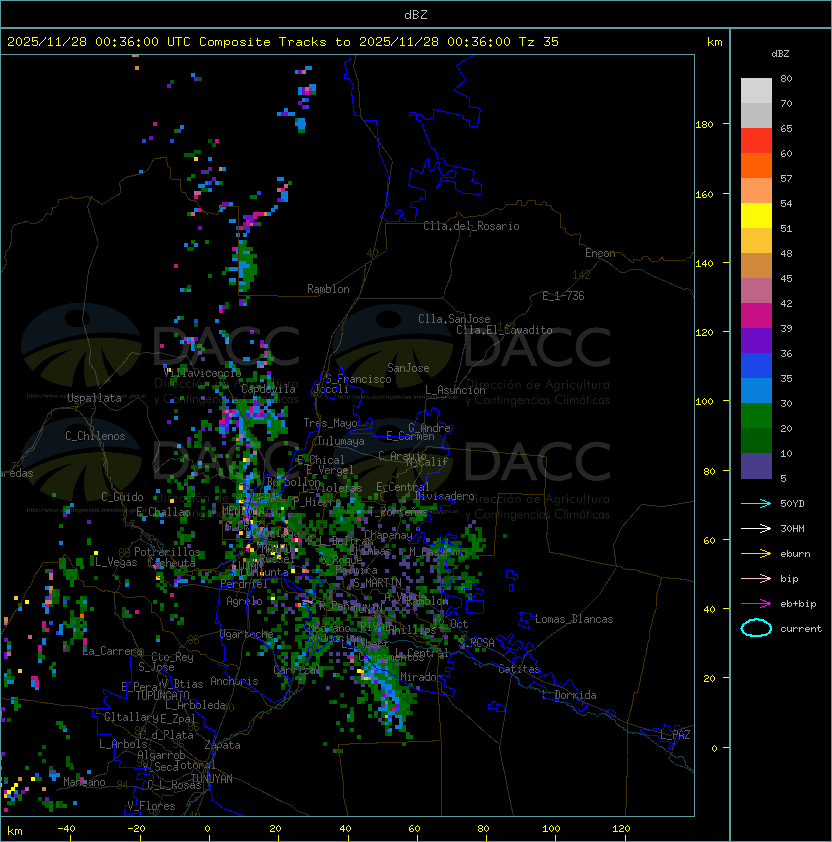Viewport: 832px width, 842px height.
Task: Click the 'Zapata' map label
Action: coord(222,745)
